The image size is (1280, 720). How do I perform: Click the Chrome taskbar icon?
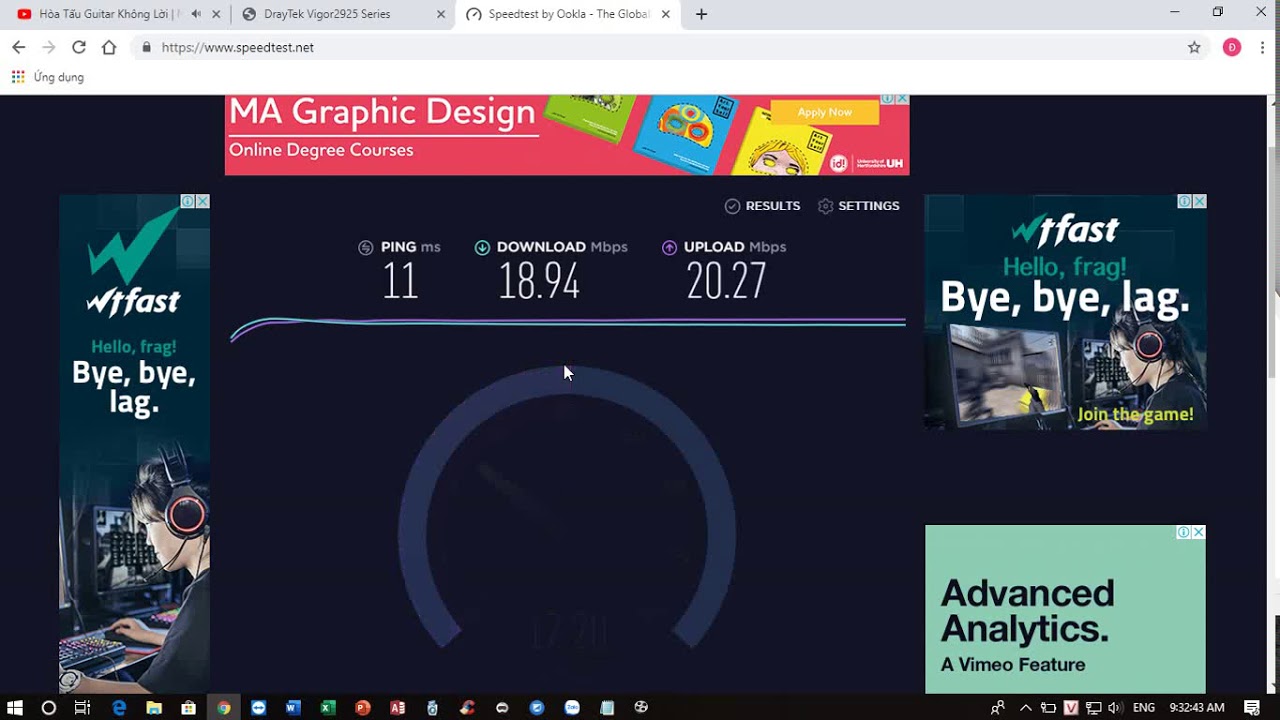[x=223, y=707]
